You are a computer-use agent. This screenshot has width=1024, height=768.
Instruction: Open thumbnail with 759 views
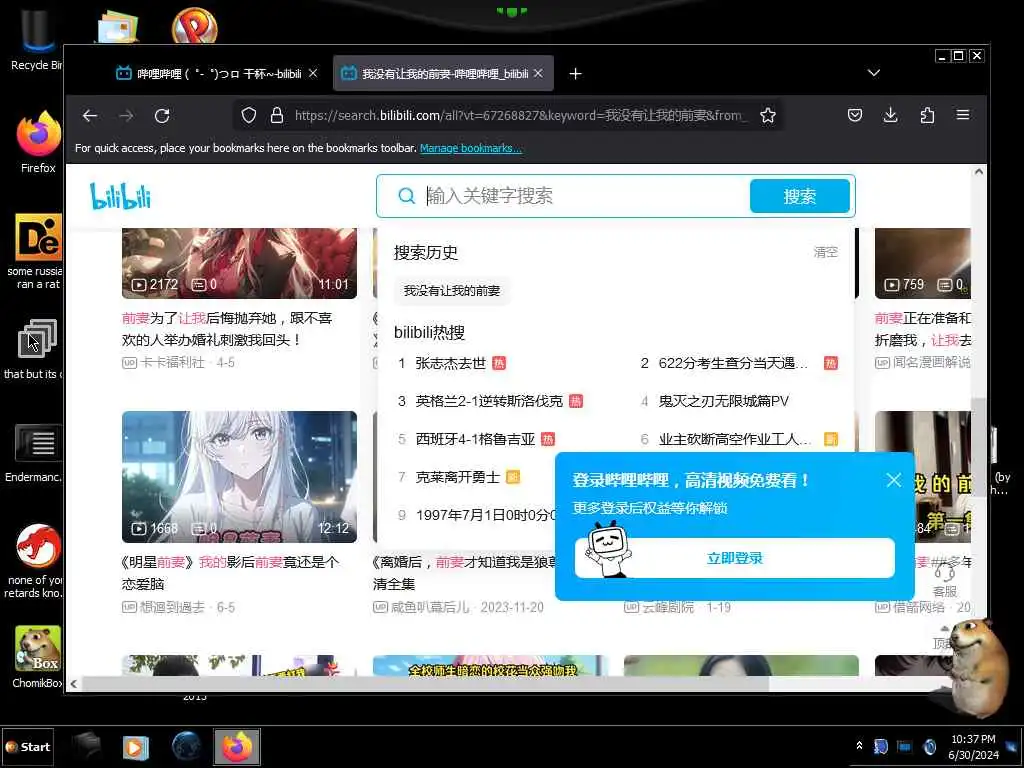pos(923,263)
